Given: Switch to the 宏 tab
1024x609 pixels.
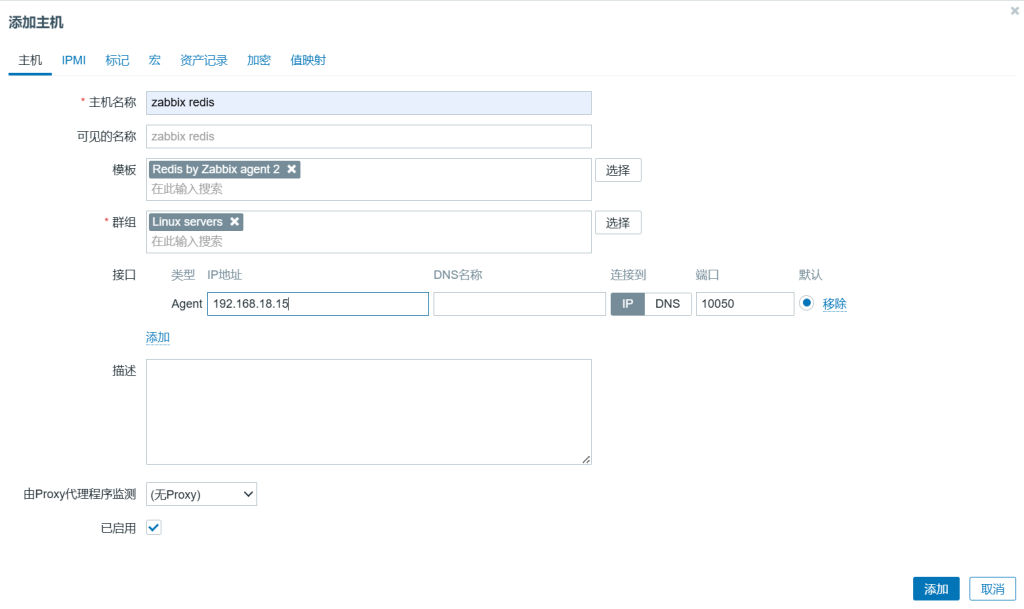Looking at the screenshot, I should click(x=155, y=61).
